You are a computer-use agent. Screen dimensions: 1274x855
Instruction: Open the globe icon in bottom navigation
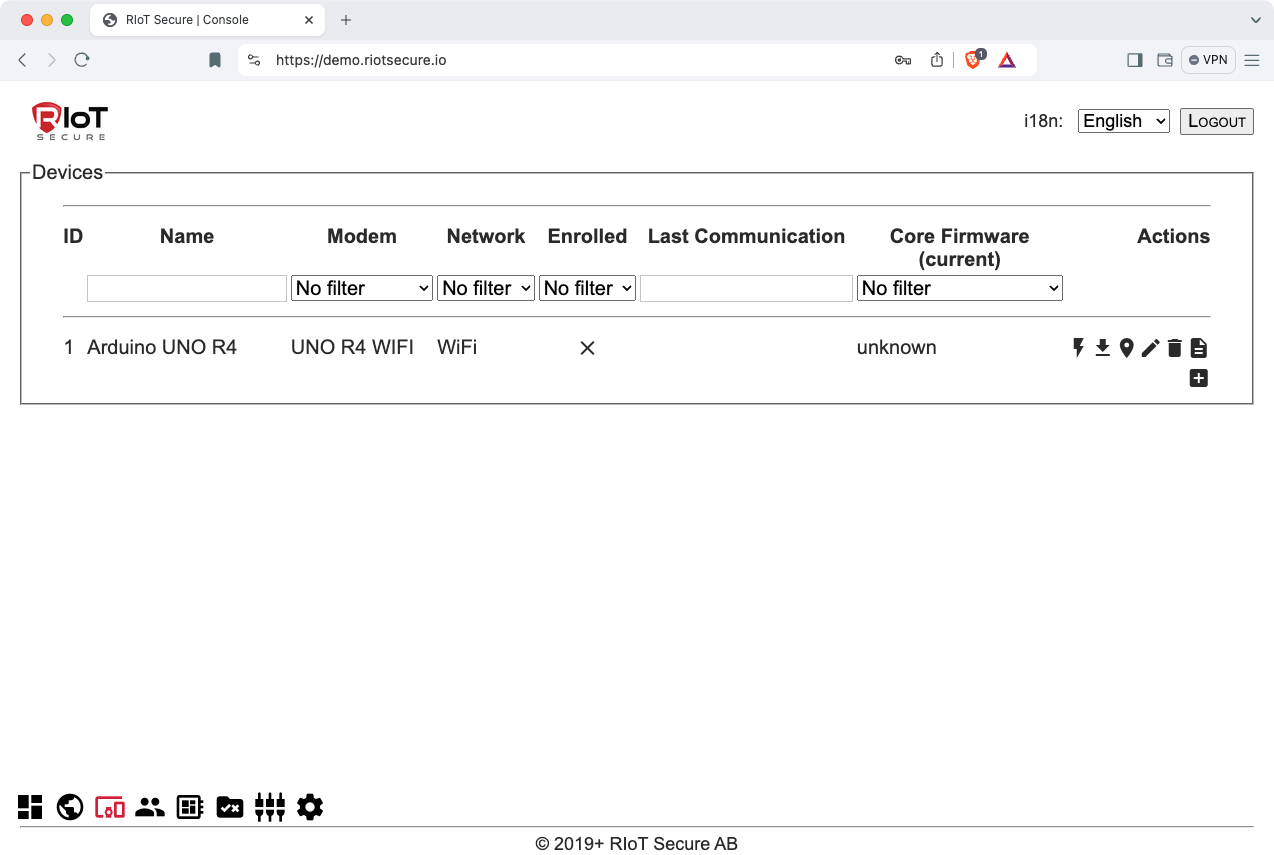click(x=70, y=807)
